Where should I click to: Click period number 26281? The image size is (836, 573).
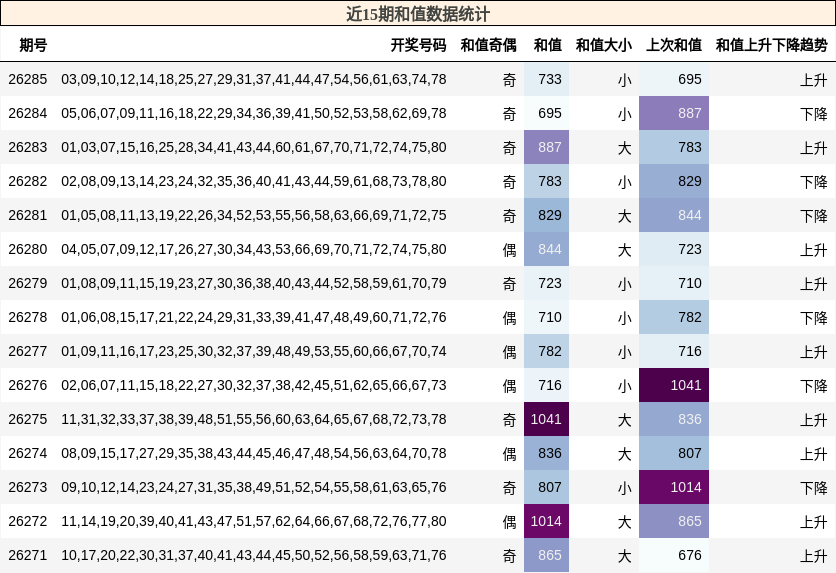[x=28, y=215]
